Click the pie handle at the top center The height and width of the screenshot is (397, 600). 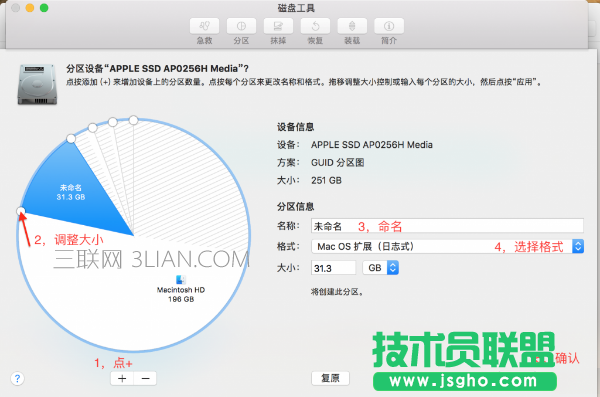133,120
